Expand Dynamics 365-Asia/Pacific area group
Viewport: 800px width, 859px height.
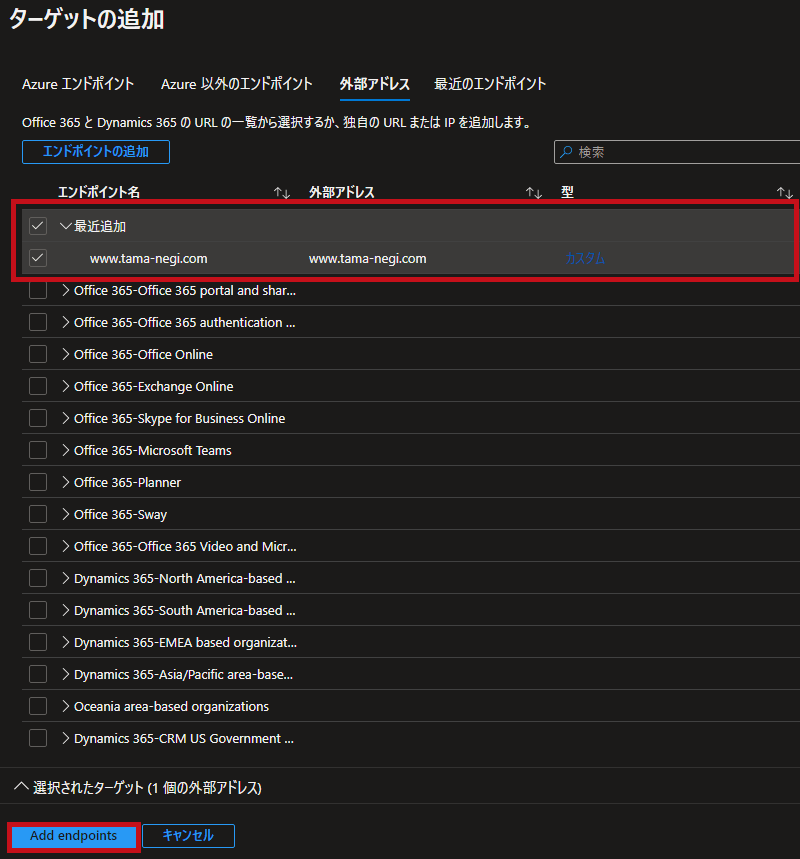(x=66, y=674)
